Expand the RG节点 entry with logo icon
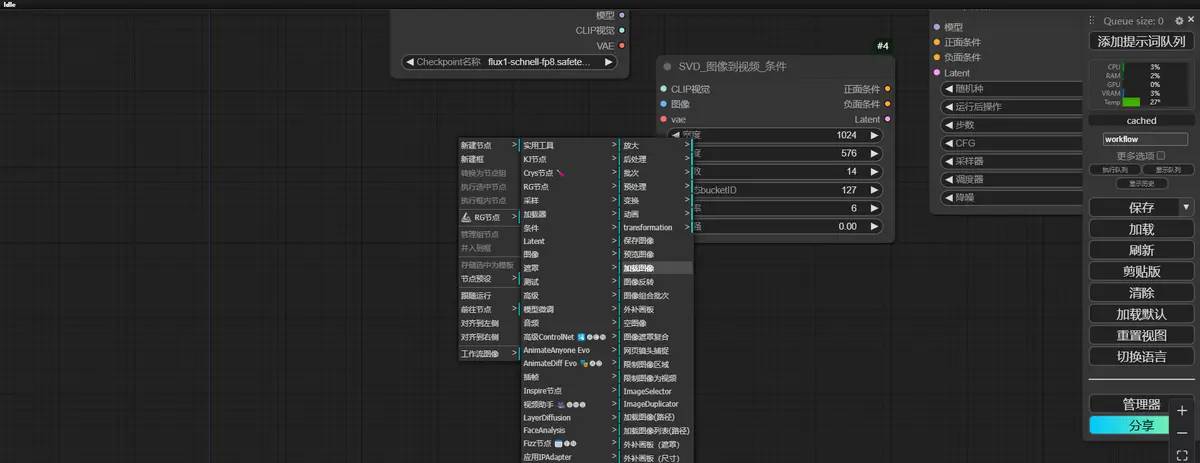The height and width of the screenshot is (463, 1200). point(489,217)
